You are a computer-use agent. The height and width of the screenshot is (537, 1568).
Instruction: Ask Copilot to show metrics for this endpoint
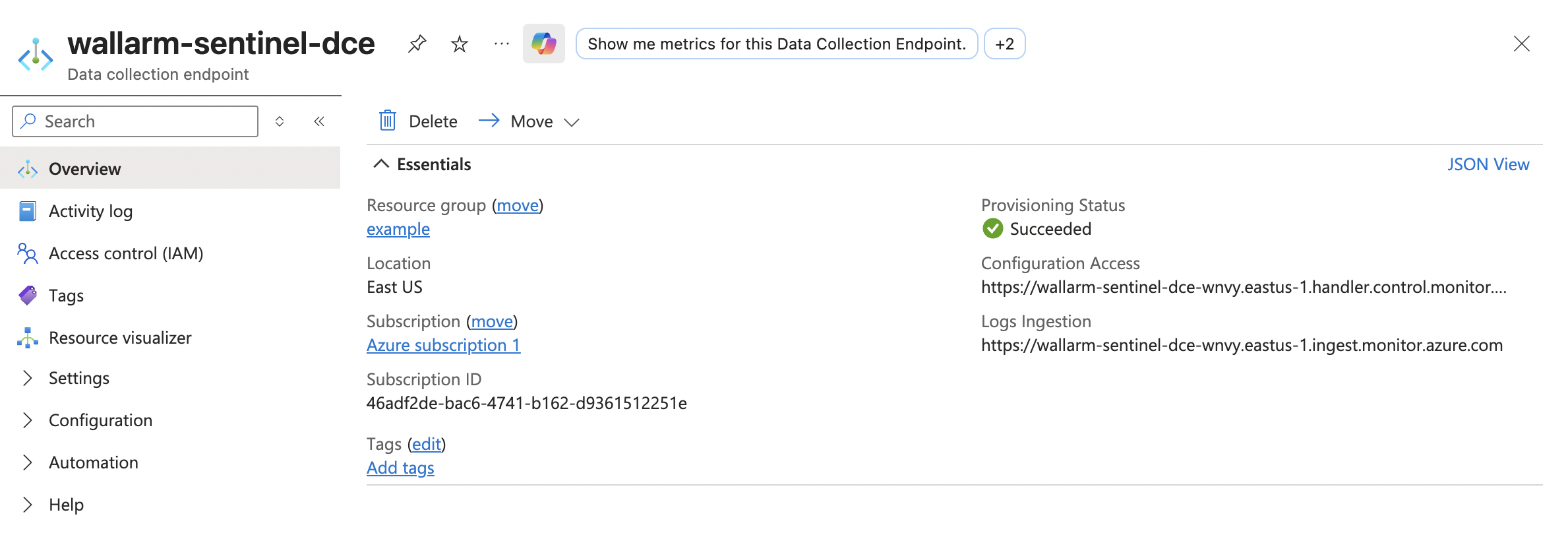(x=776, y=44)
